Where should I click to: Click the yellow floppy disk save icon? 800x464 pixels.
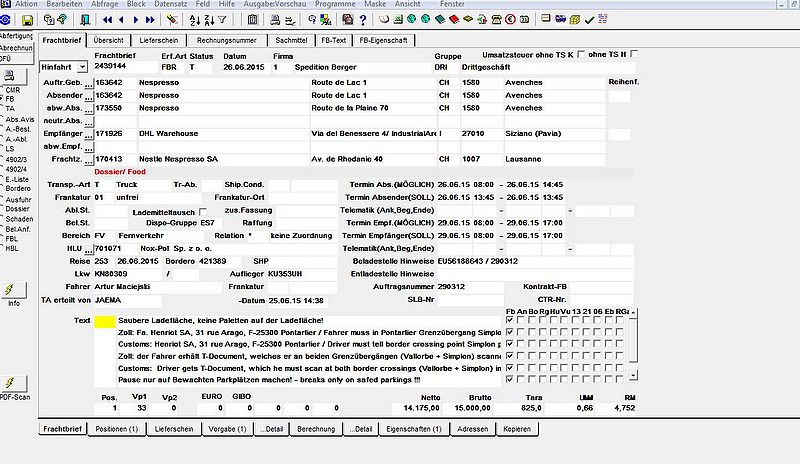[27, 20]
